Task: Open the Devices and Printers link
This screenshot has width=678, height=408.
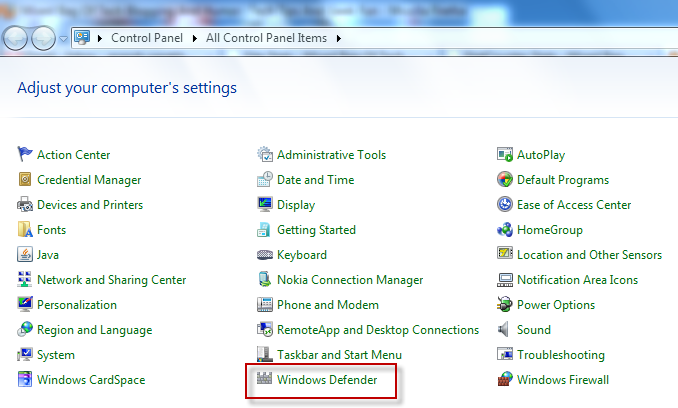Action: [90, 205]
